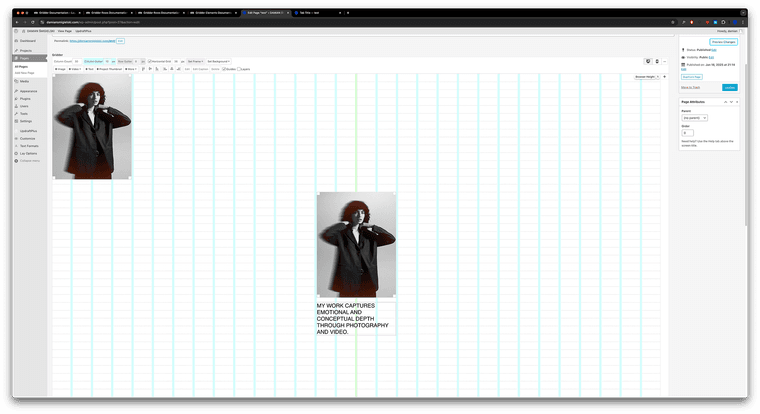Click the plus icon beside Browser Height
The width and height of the screenshot is (760, 414).
coord(665,76)
